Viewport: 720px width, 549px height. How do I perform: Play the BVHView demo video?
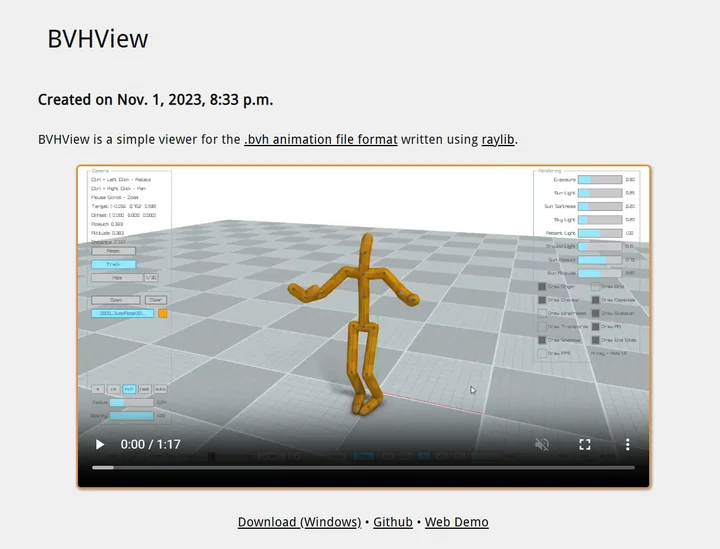click(x=100, y=444)
